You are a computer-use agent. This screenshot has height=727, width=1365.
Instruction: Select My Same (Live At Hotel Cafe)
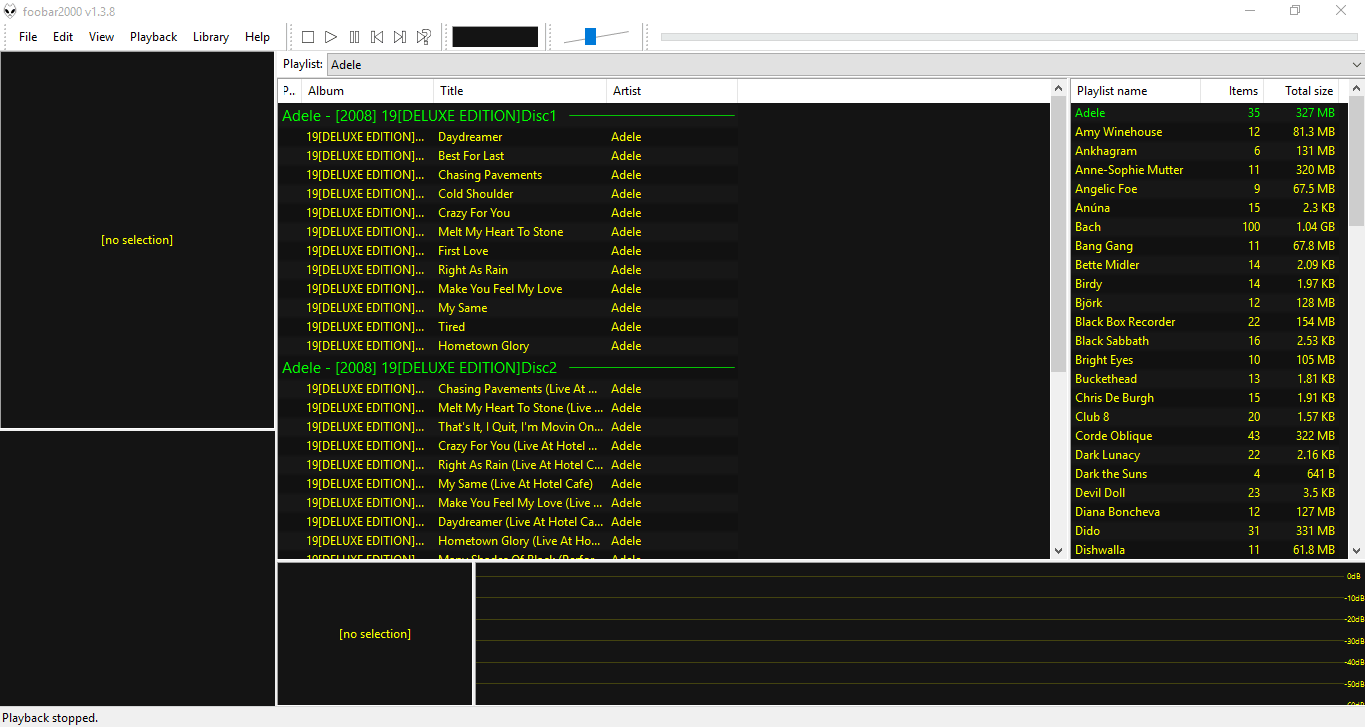(x=508, y=484)
